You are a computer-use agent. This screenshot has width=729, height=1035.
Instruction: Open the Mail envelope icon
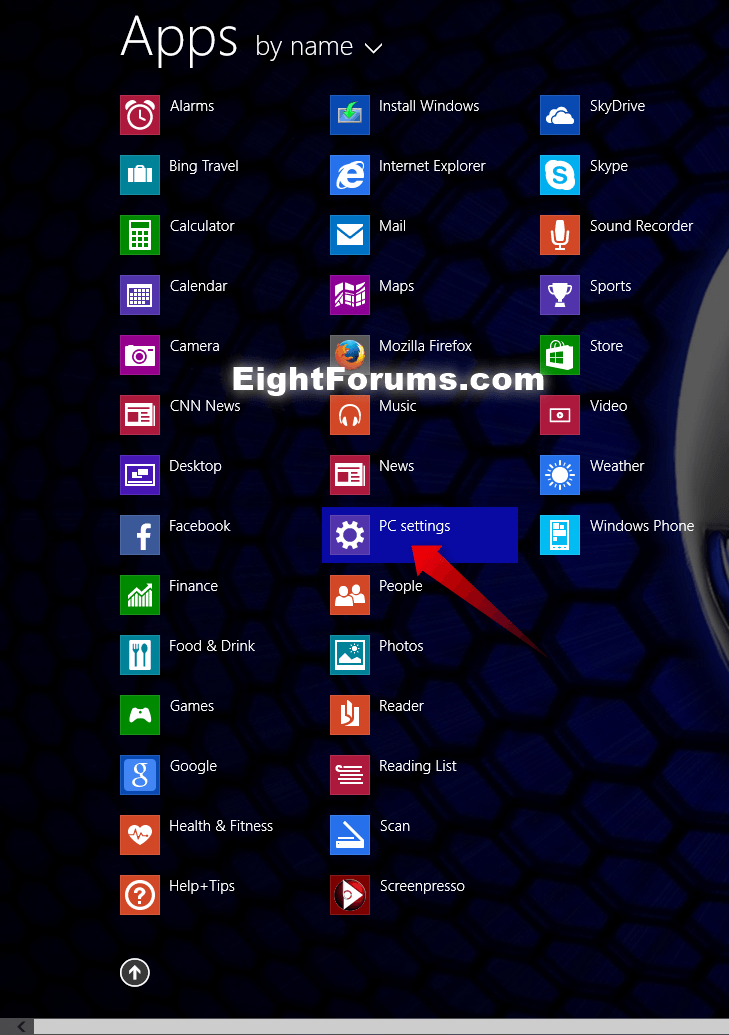[349, 235]
